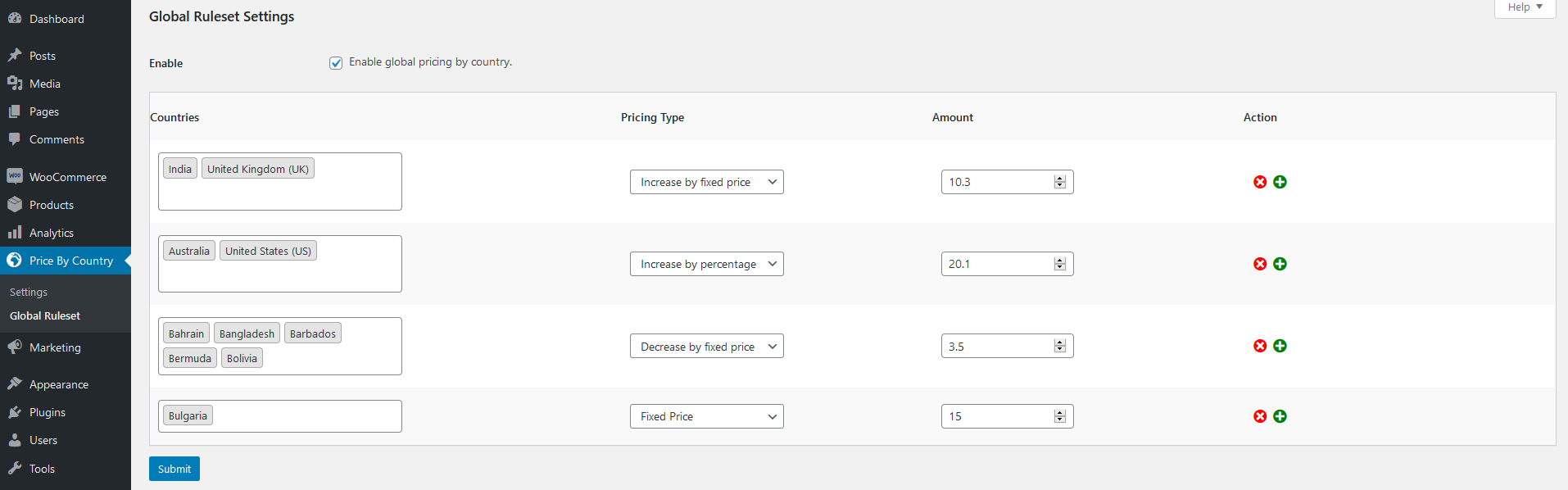Click the stepper on the 20.1 amount
1568x490 pixels.
(x=1060, y=264)
